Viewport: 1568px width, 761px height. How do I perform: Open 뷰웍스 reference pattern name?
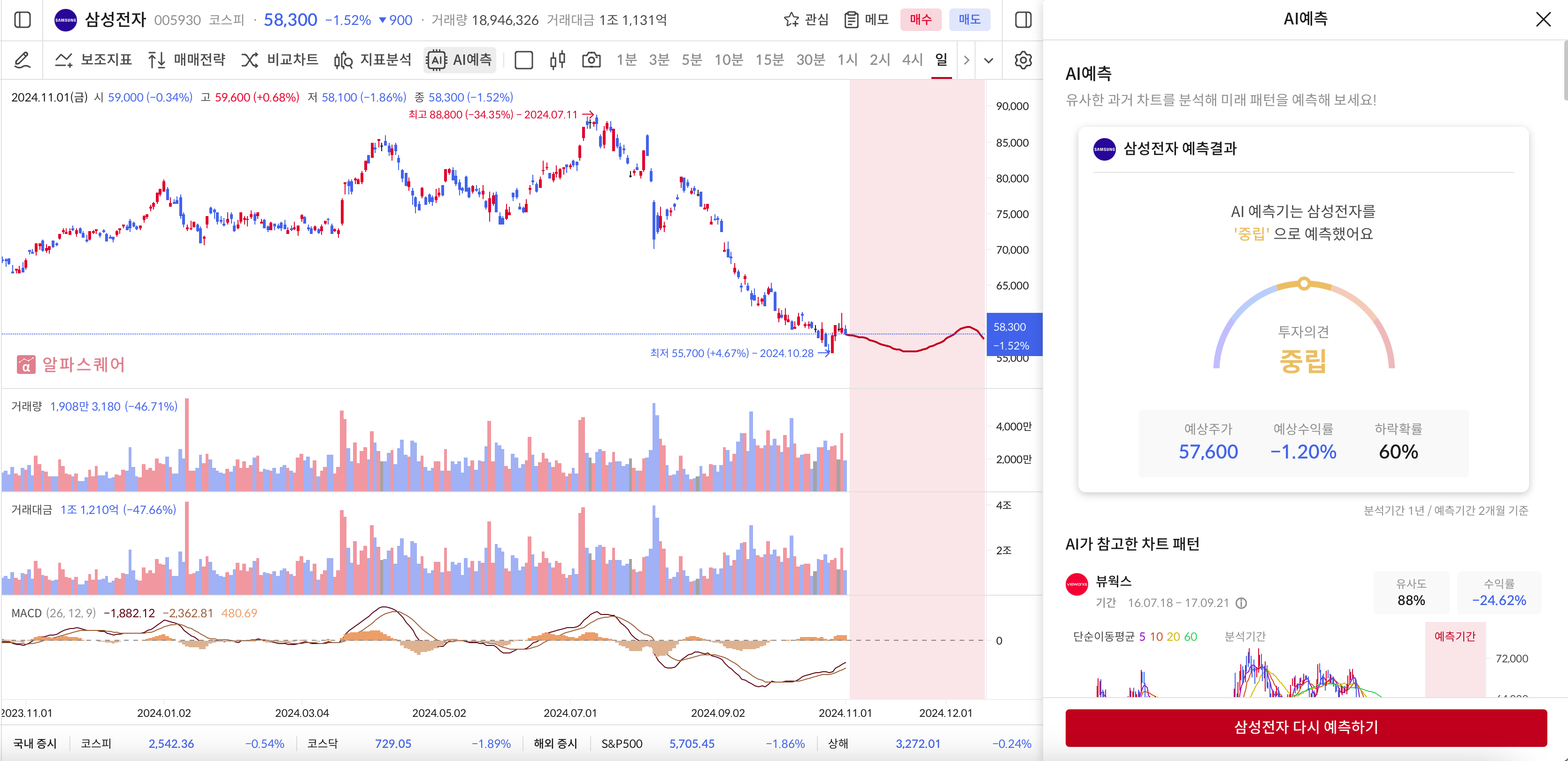pos(1113,581)
